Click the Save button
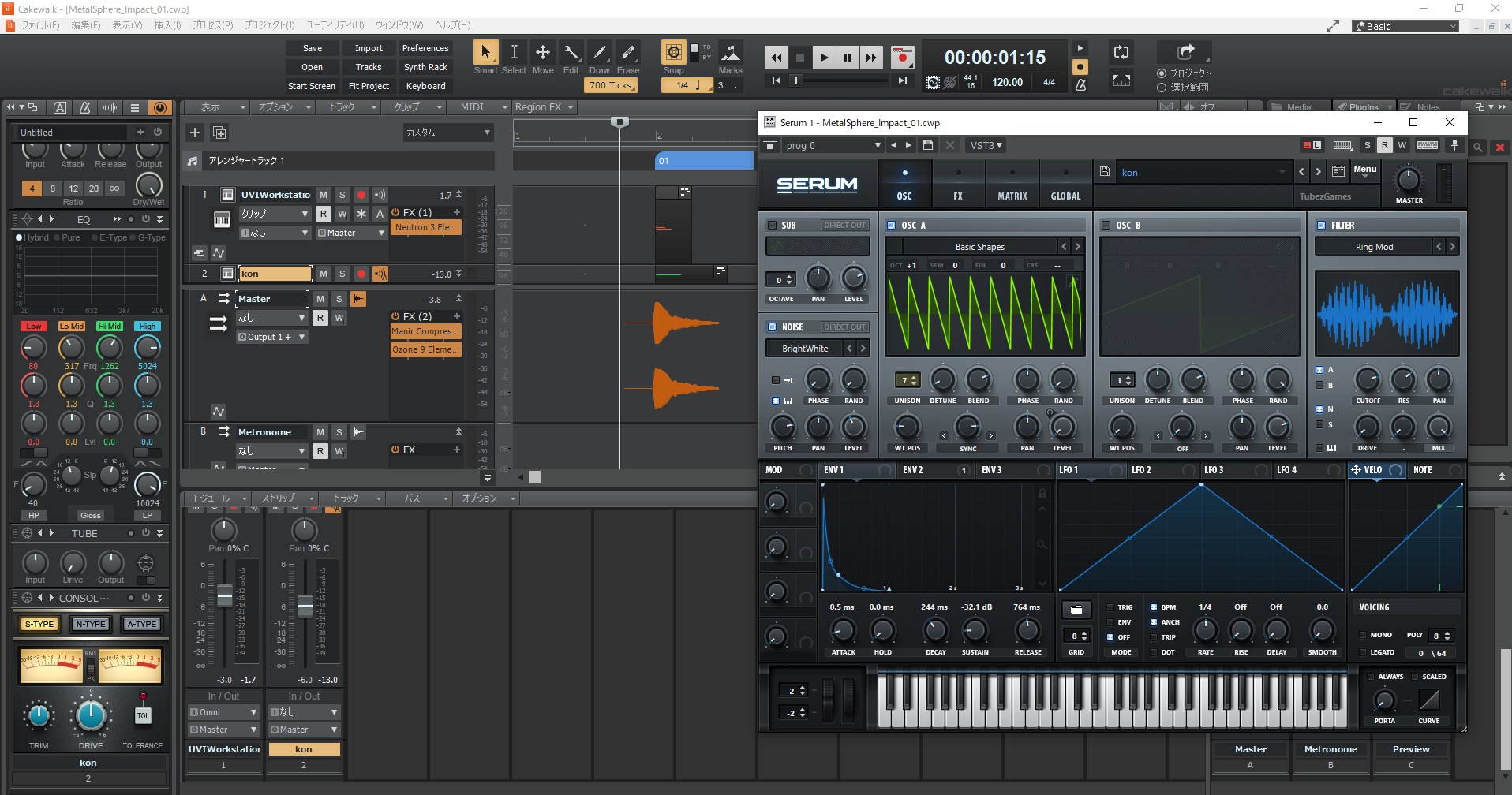Screen dimensions: 1512x795 click(313, 48)
